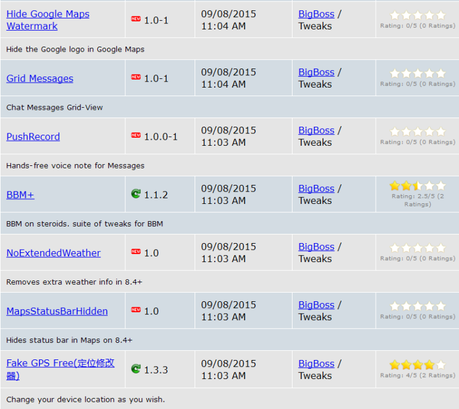Click the NEW badge icon for Hide Google Maps Watermark
The image size is (459, 409).
pyautogui.click(x=136, y=19)
